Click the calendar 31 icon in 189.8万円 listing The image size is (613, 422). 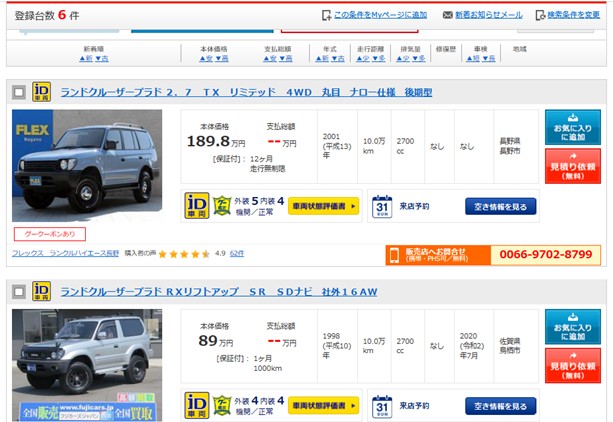[x=382, y=207]
